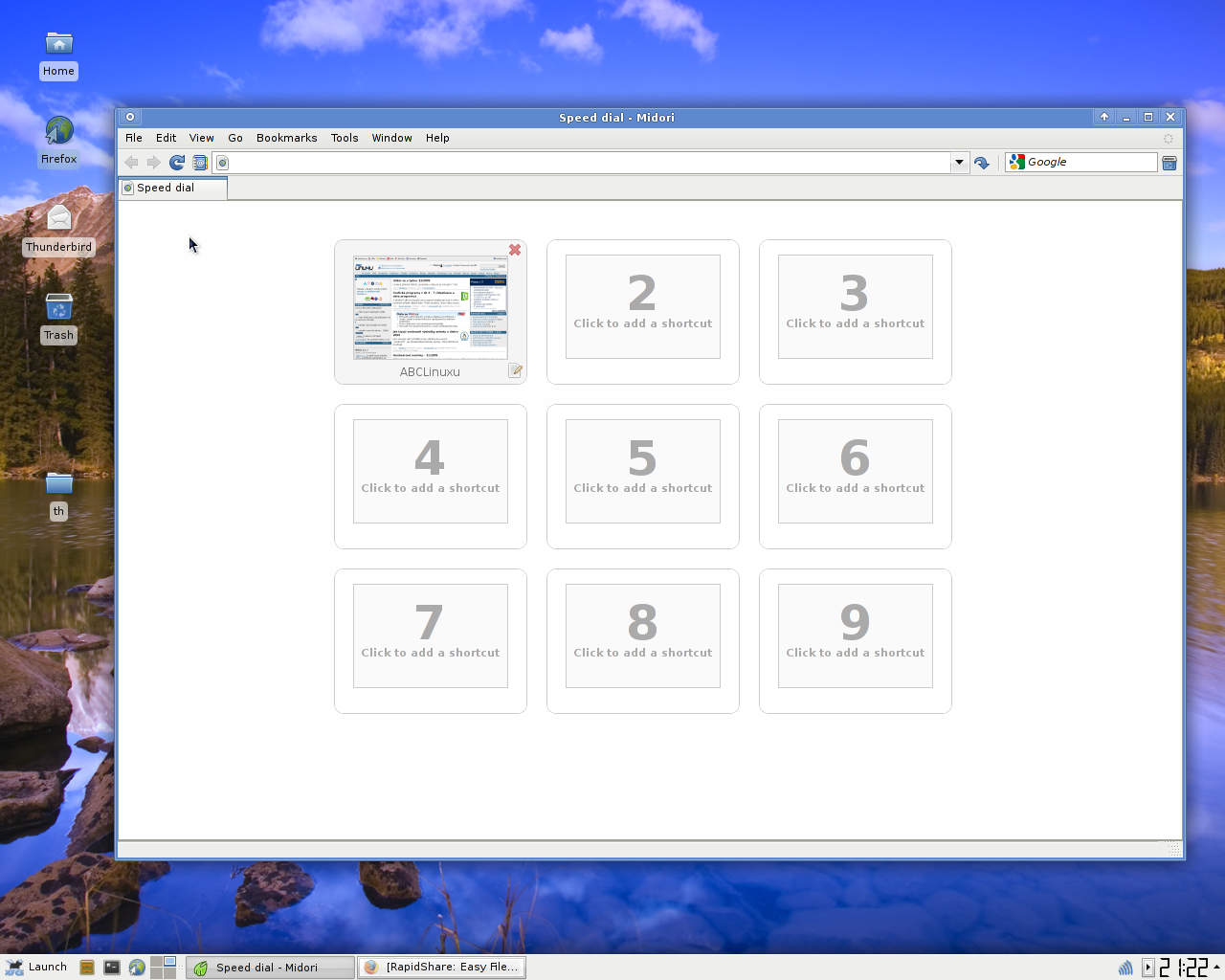Viewport: 1225px width, 980px height.
Task: Expand the system tray arrow beside network icon
Action: click(1147, 968)
